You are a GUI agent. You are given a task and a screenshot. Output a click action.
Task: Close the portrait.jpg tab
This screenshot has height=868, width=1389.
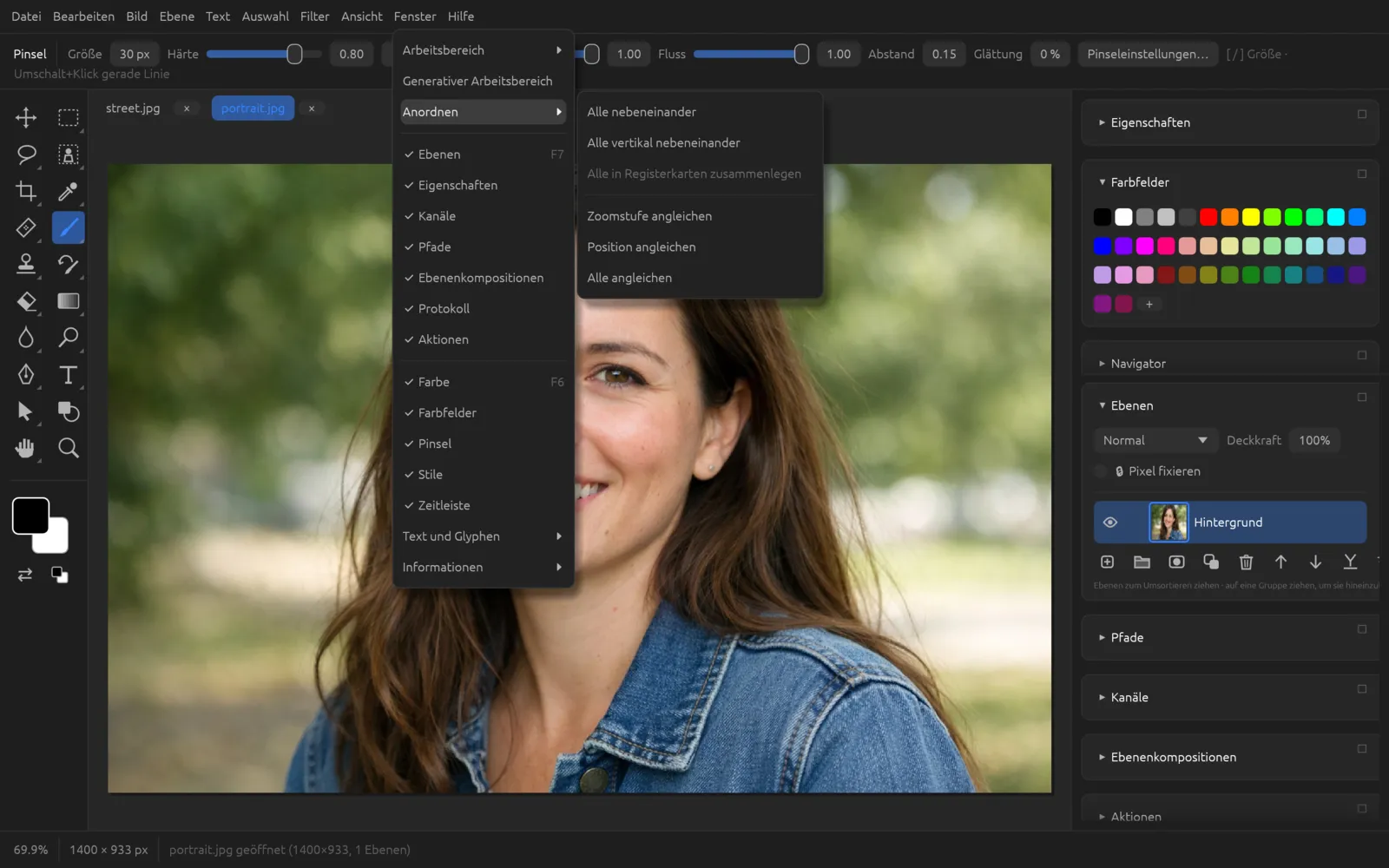(x=312, y=108)
